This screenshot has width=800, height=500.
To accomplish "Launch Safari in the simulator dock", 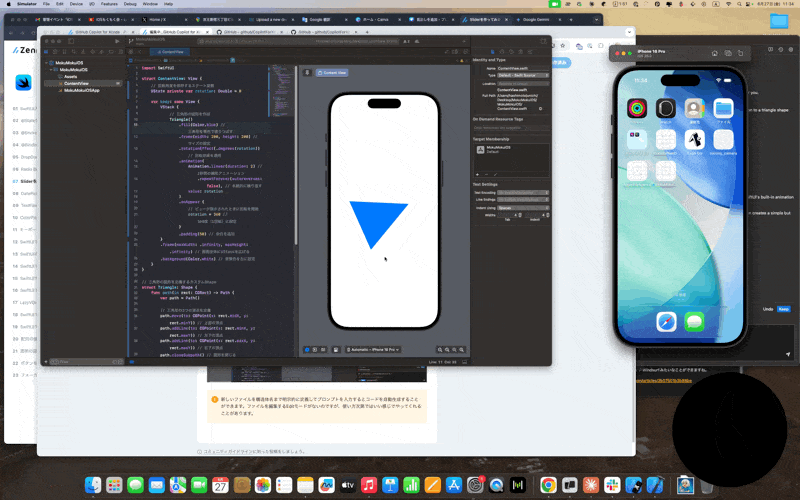I will click(x=666, y=322).
